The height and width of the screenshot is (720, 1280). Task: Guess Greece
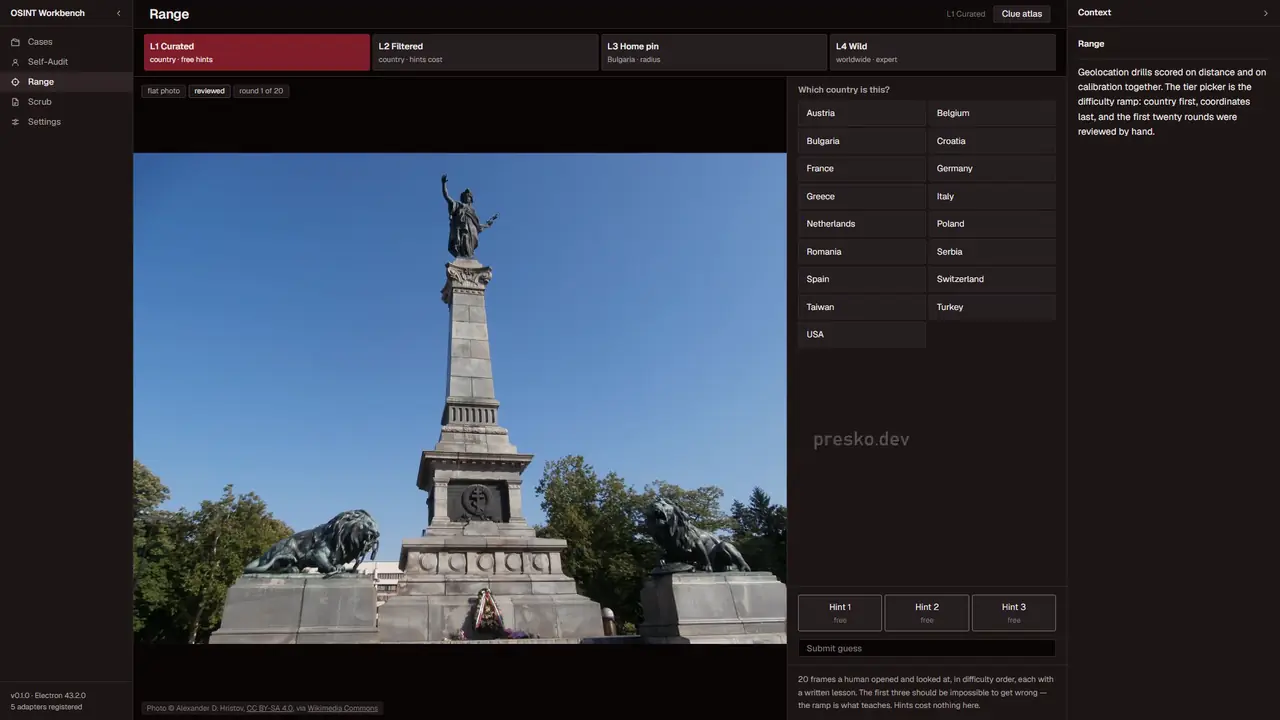click(x=862, y=196)
